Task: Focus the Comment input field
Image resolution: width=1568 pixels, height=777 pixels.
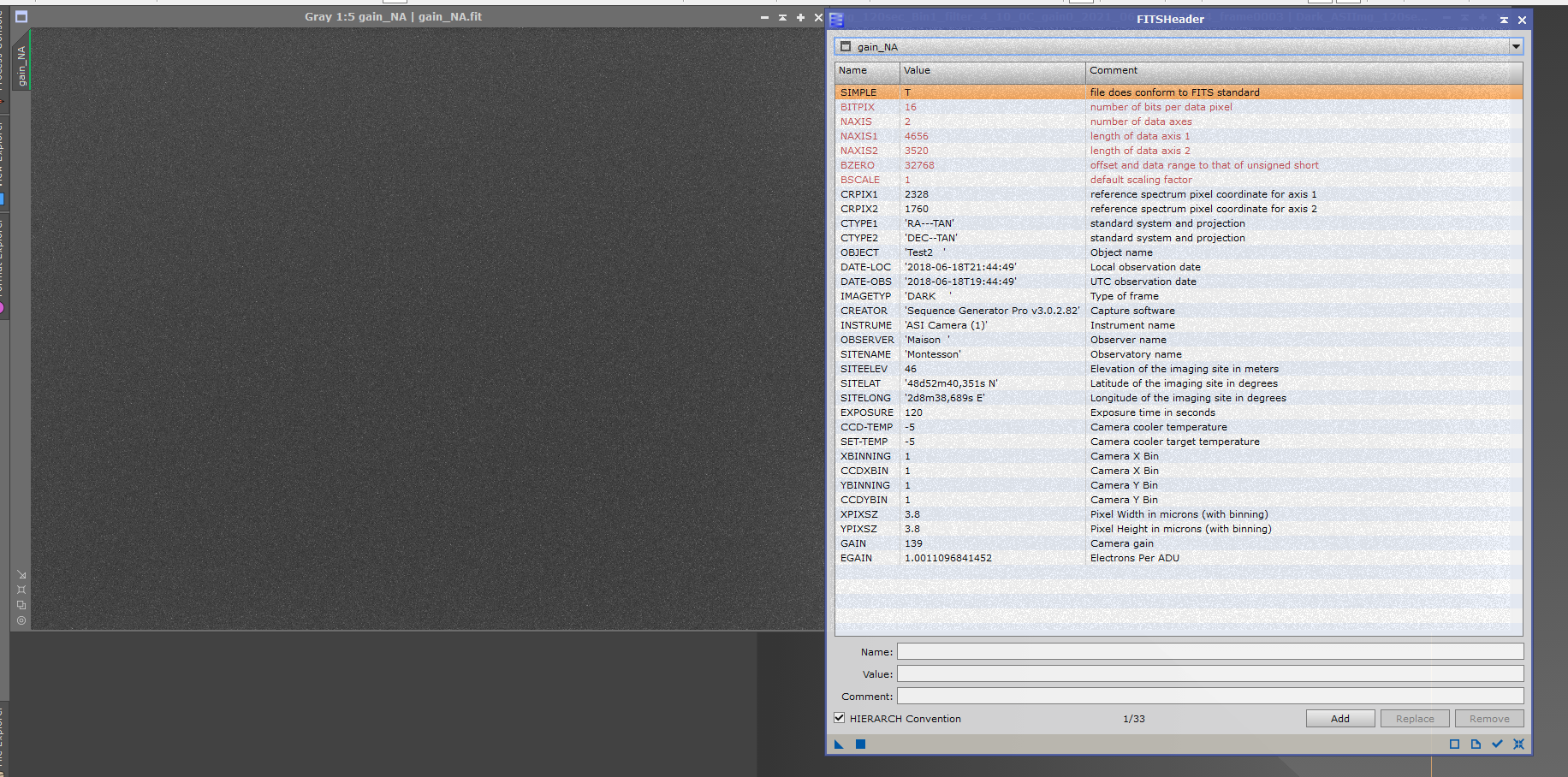Action: coord(1210,697)
